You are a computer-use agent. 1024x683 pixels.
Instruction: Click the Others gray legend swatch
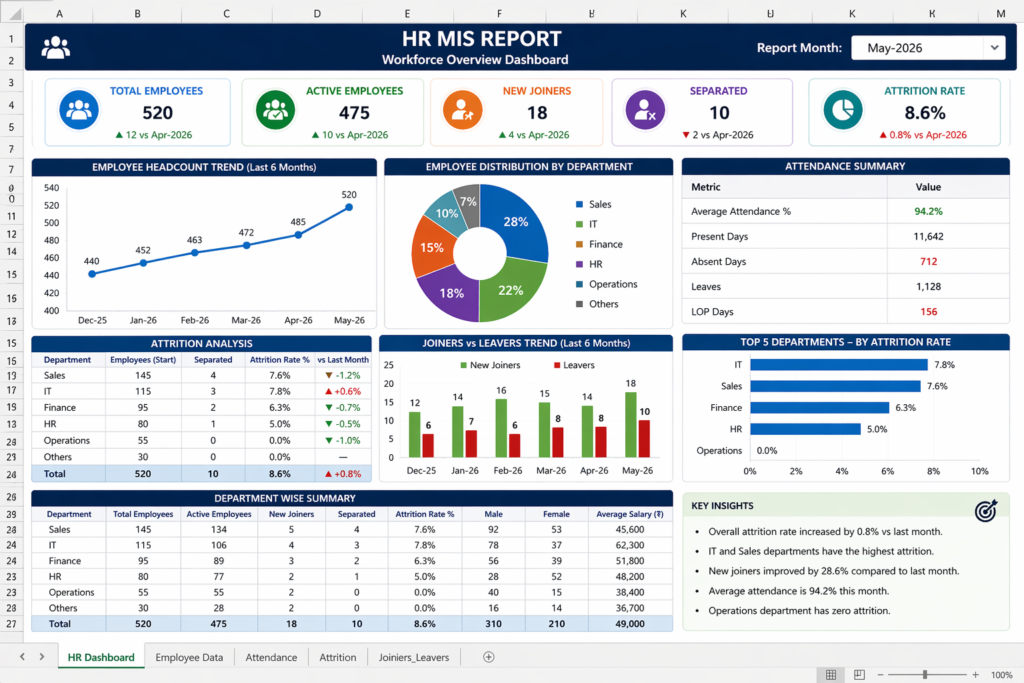coord(579,304)
